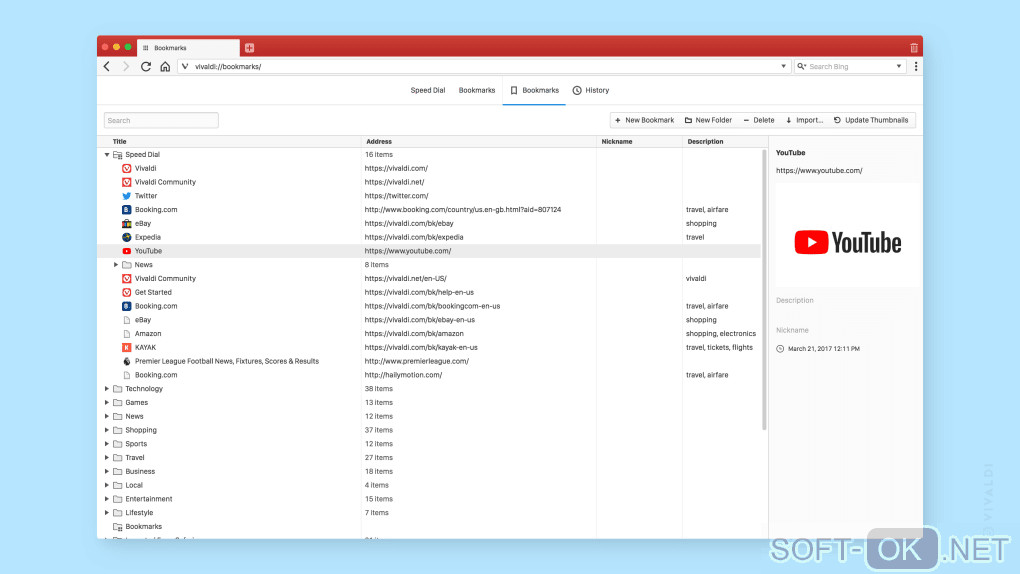Open the search engine dropdown arrow

click(x=899, y=66)
